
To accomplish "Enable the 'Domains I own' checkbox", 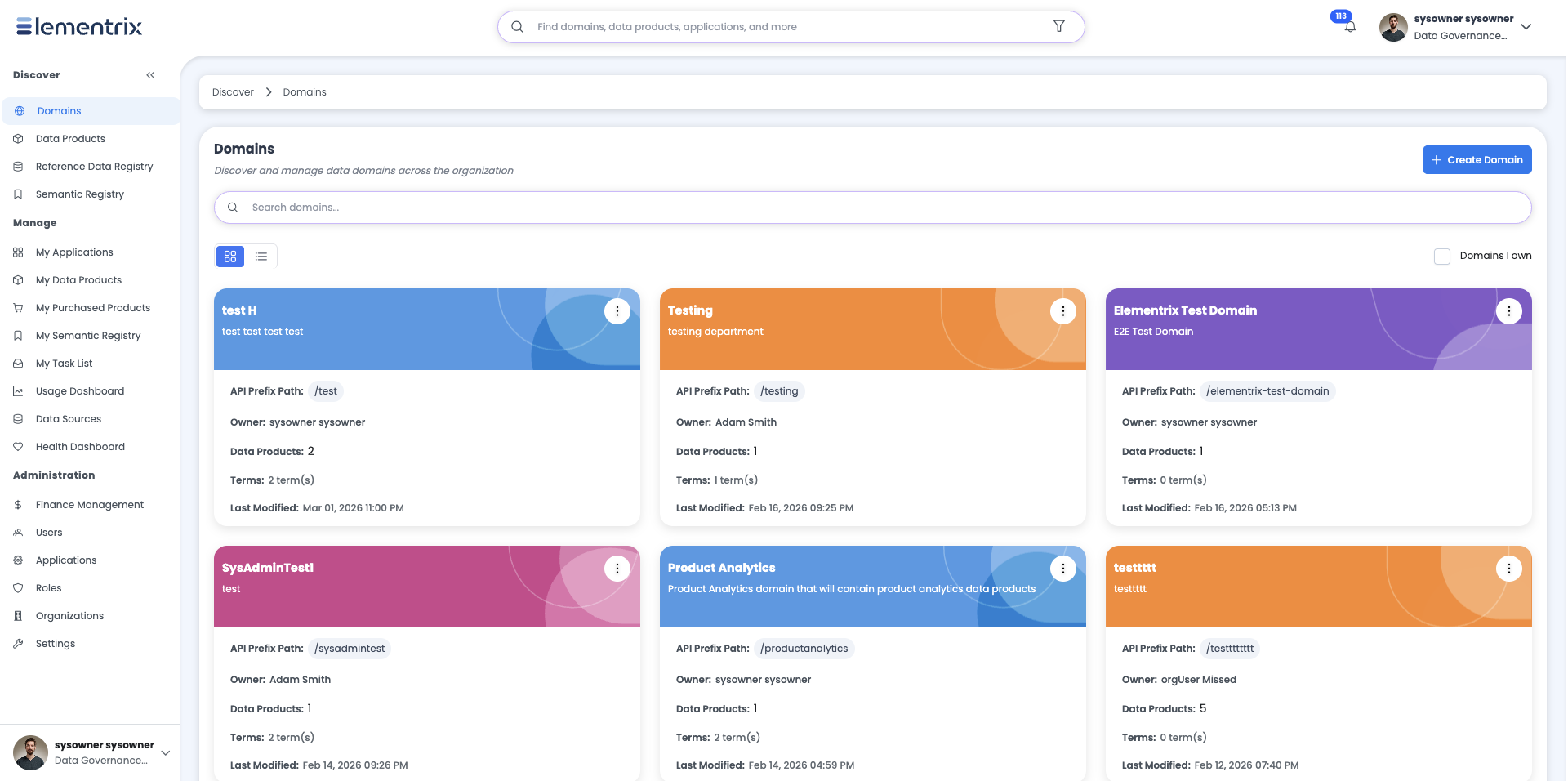I will pos(1442,256).
